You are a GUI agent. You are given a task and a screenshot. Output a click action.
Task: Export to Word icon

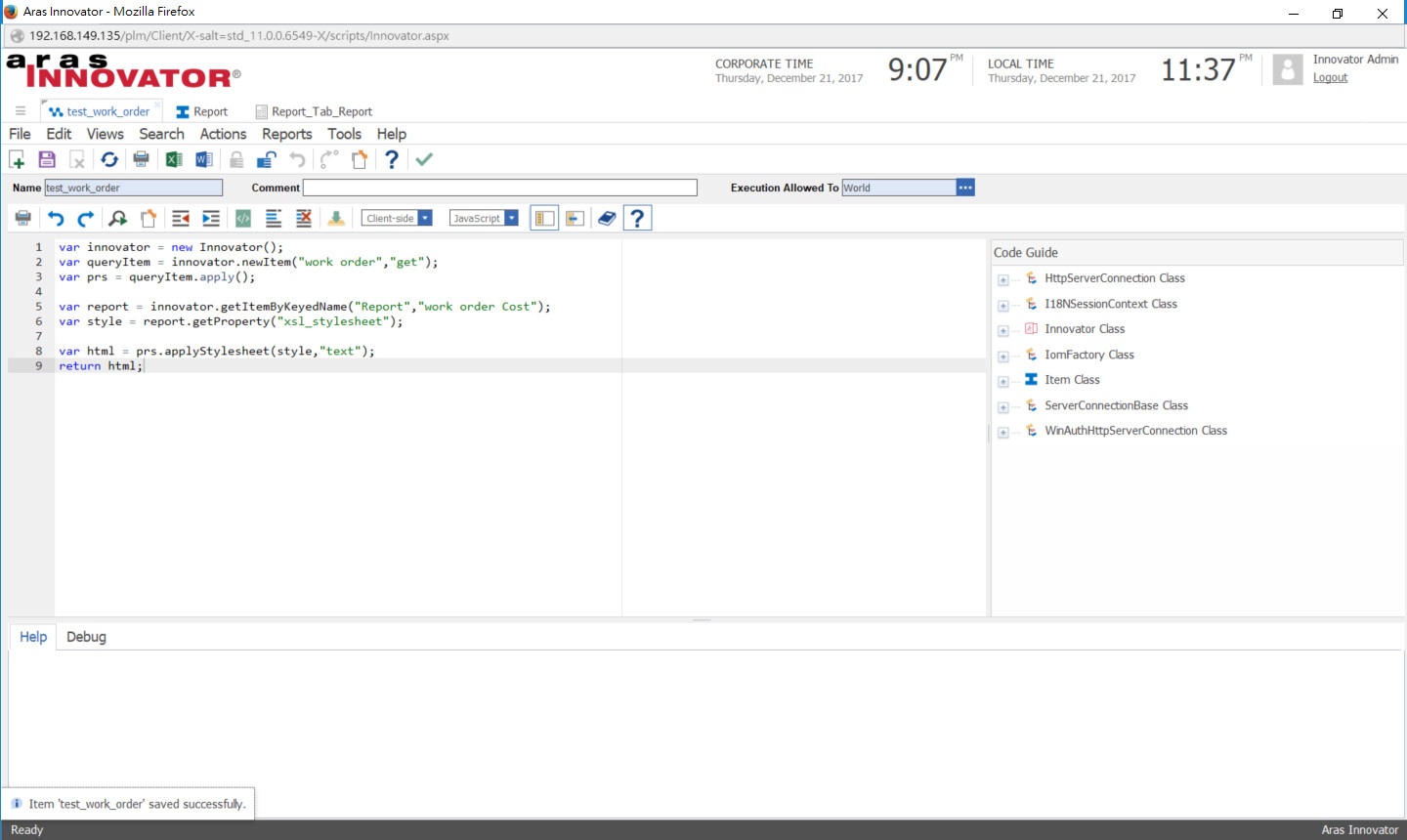point(204,159)
